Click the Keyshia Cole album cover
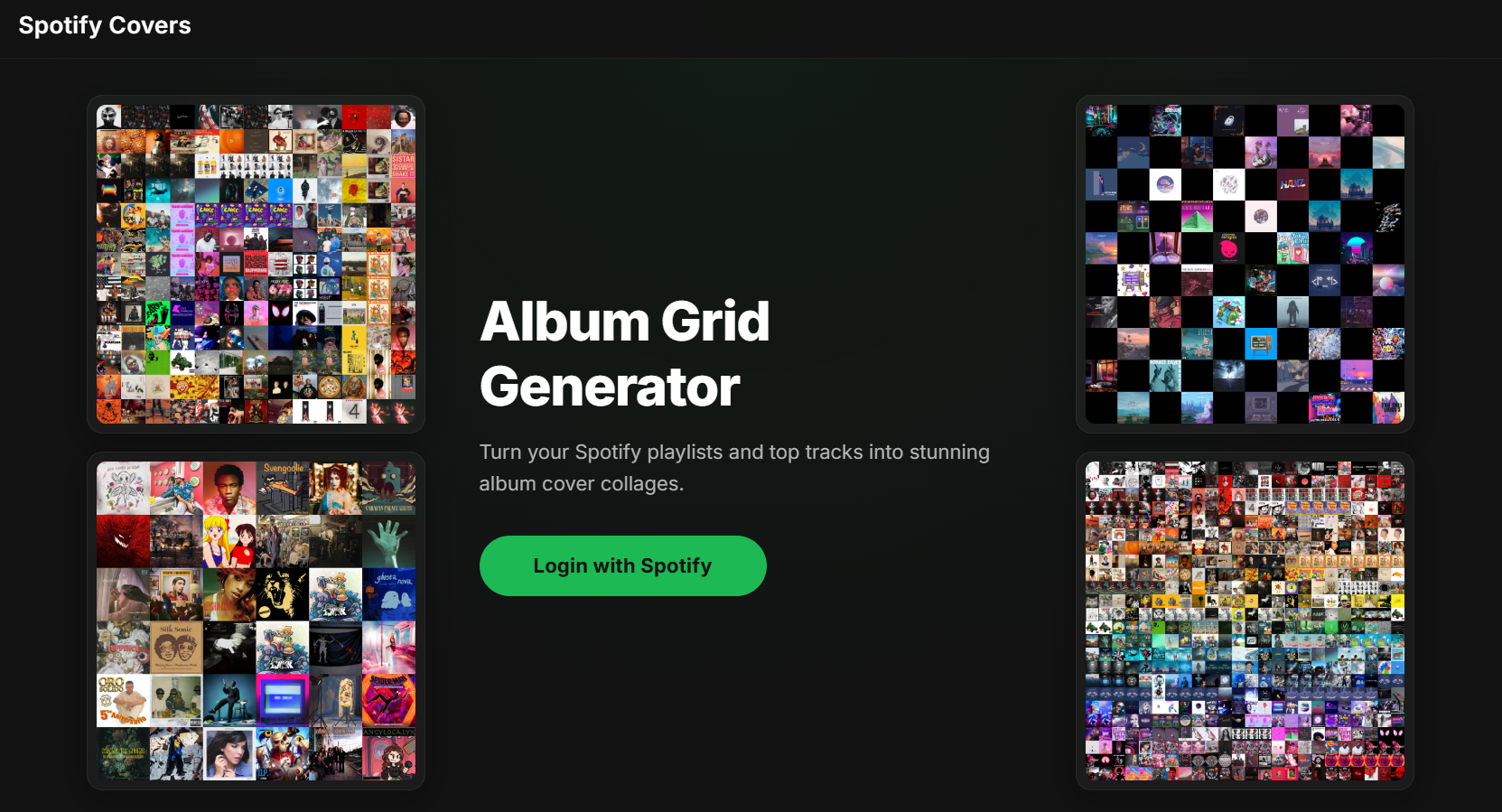The width and height of the screenshot is (1502, 812). coord(229,594)
